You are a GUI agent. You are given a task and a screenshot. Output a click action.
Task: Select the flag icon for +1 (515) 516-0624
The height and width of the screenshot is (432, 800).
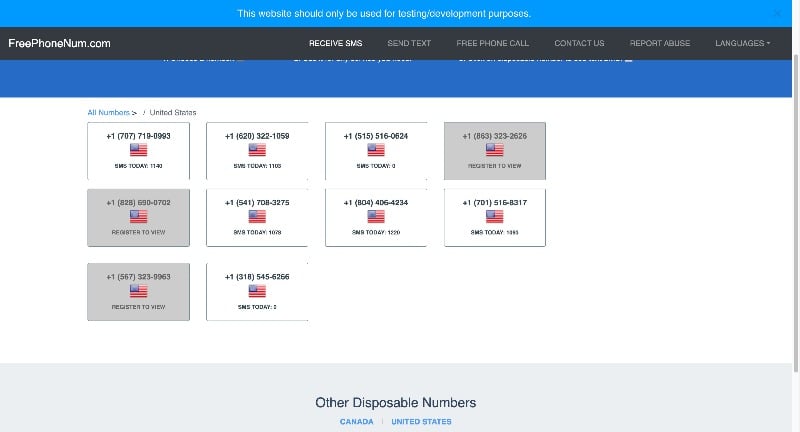click(376, 150)
